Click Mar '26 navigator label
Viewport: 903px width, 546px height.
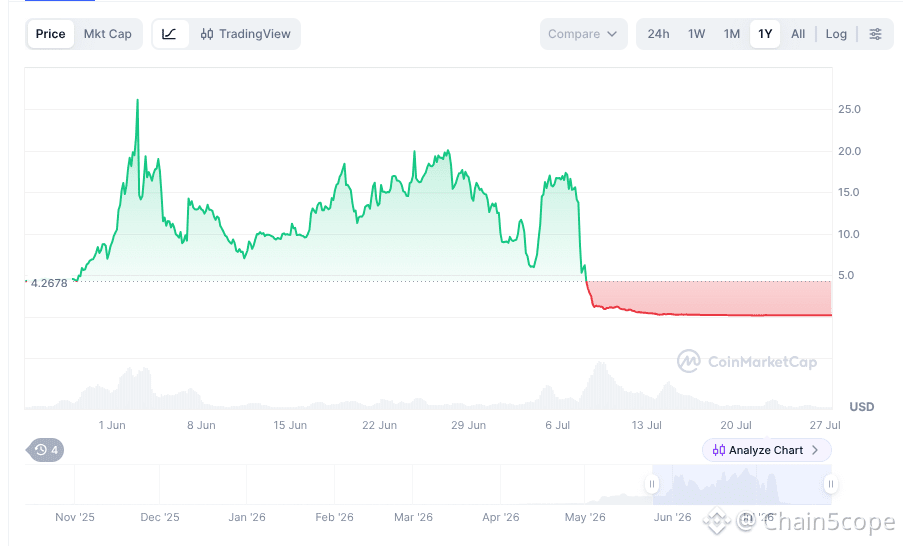pos(413,517)
